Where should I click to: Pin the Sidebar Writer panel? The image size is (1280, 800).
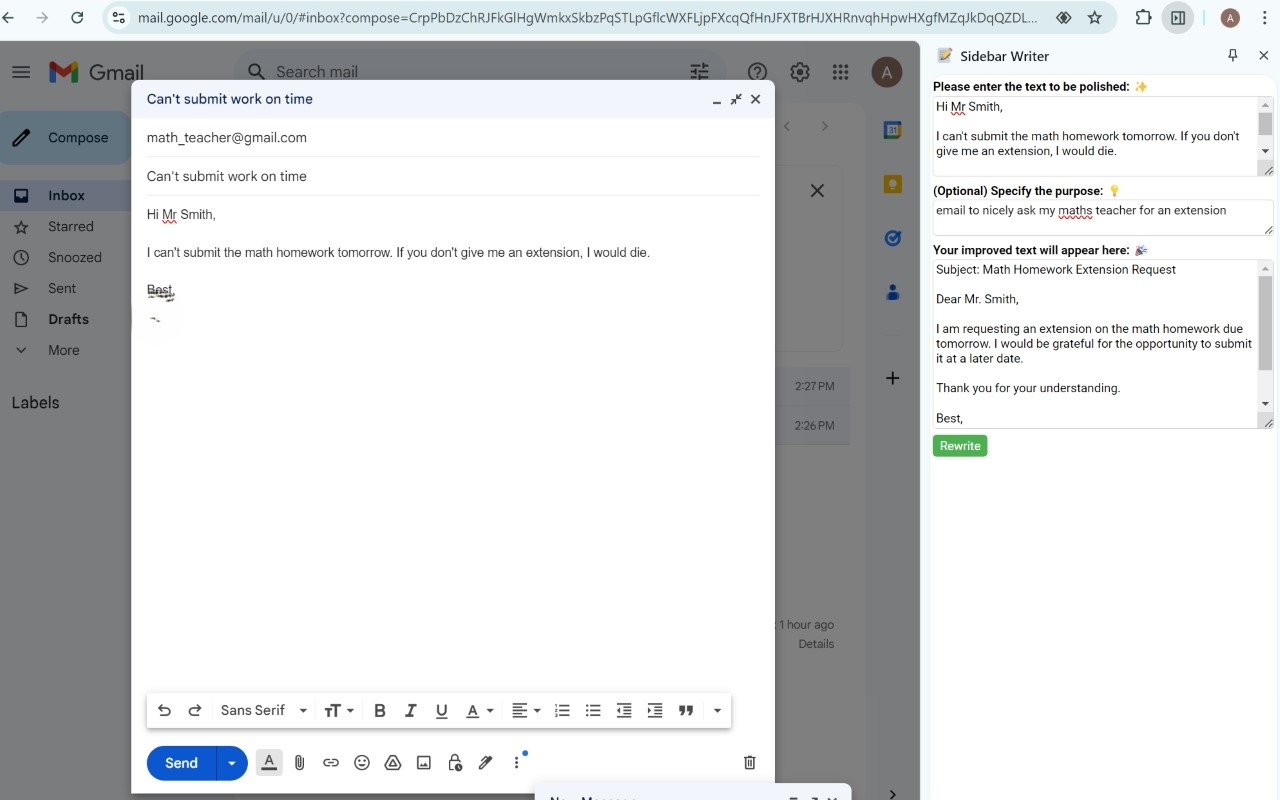pyautogui.click(x=1232, y=56)
